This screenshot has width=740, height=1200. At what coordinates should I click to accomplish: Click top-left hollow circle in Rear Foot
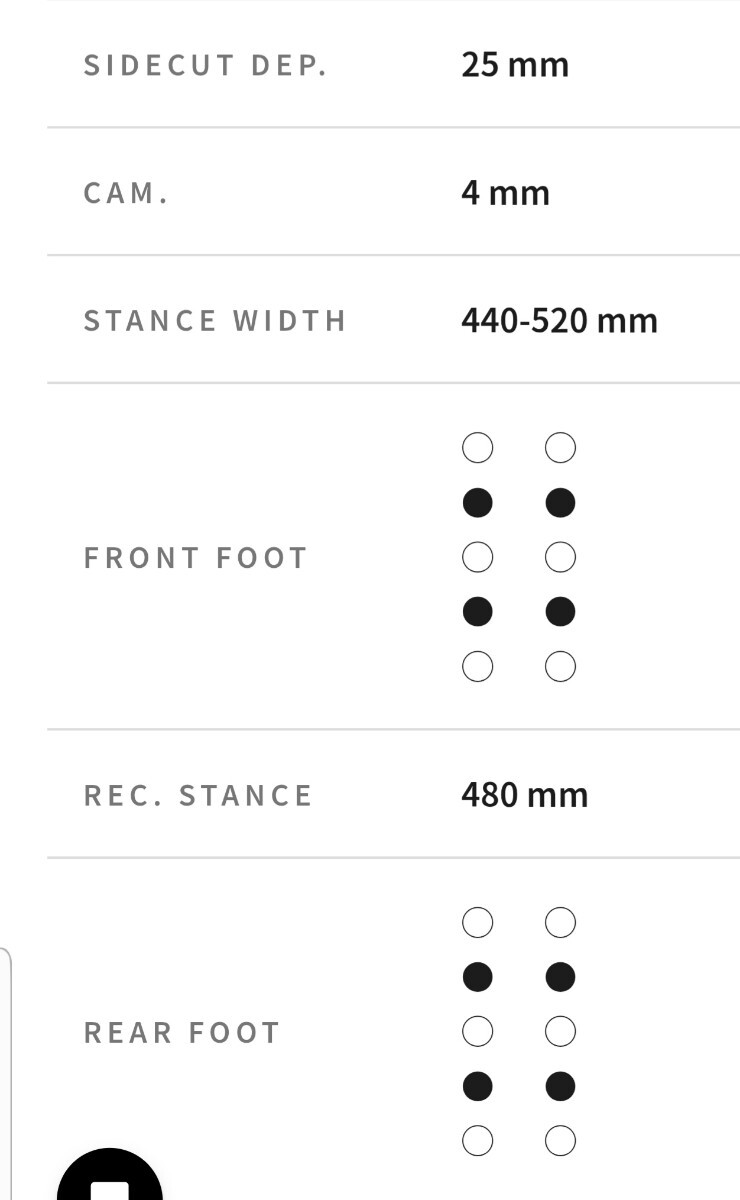[x=477, y=922]
